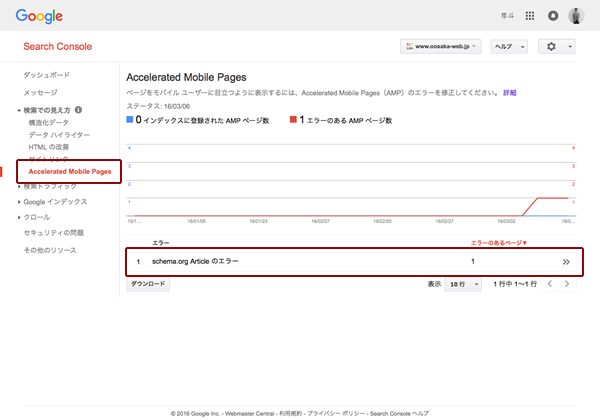This screenshot has height=420, width=600.
Task: Open schema.org error details double-arrow
Action: [566, 262]
